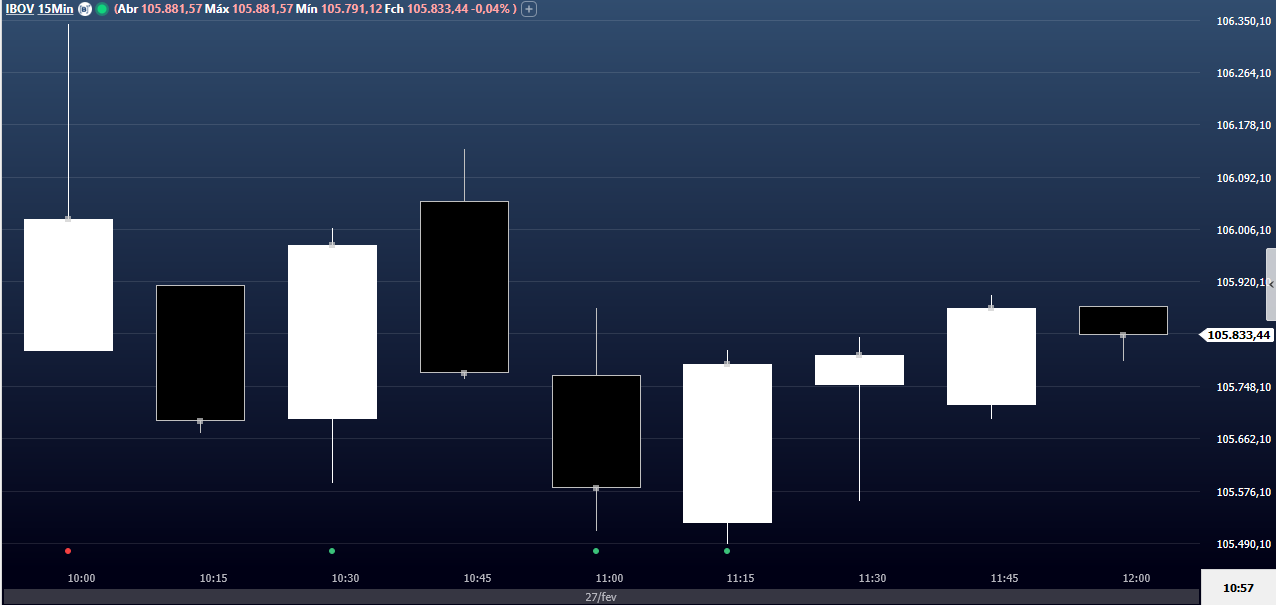This screenshot has width=1276, height=605.
Task: Click the green status indicator dot
Action: coord(102,9)
